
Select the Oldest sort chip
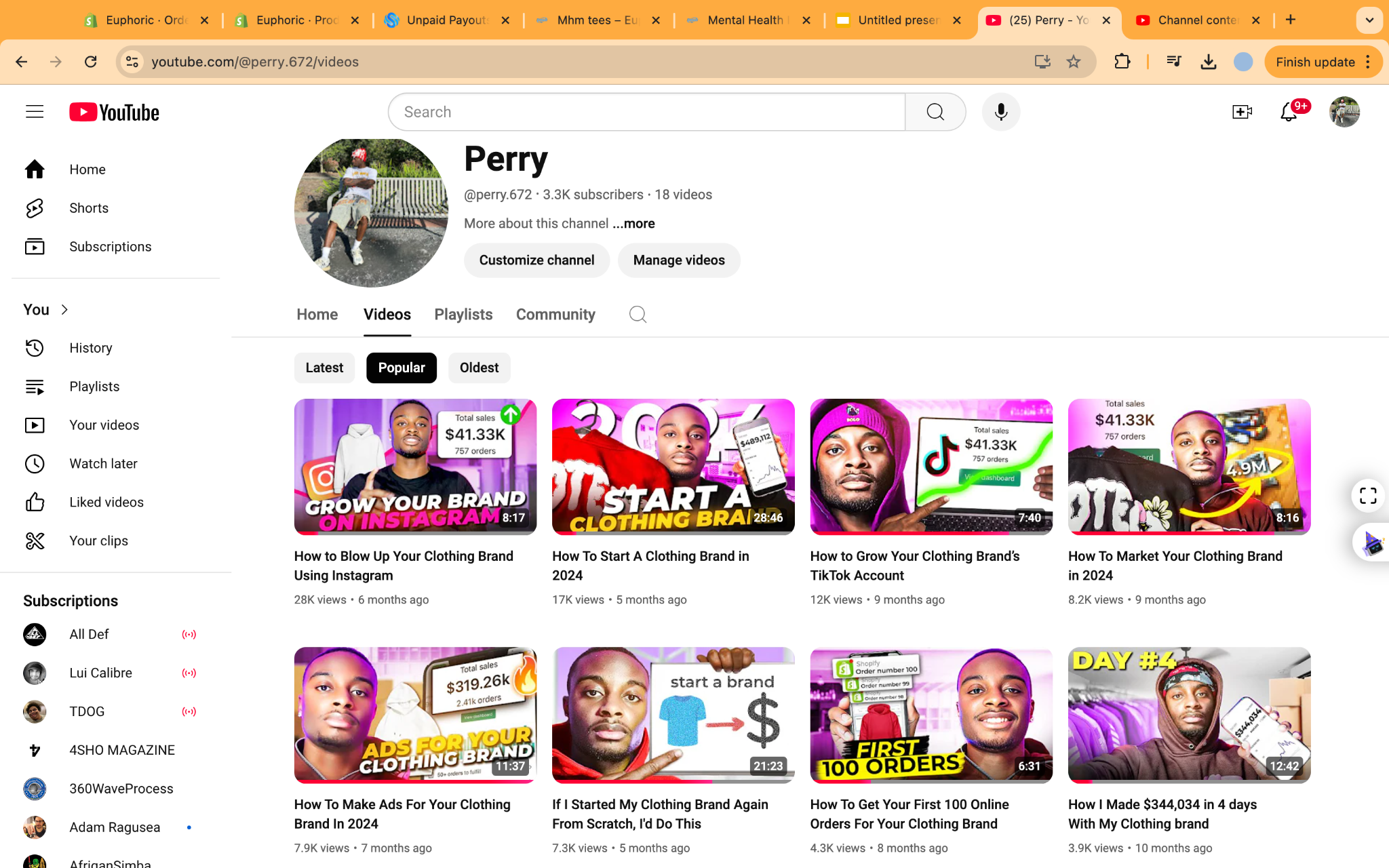[479, 368]
